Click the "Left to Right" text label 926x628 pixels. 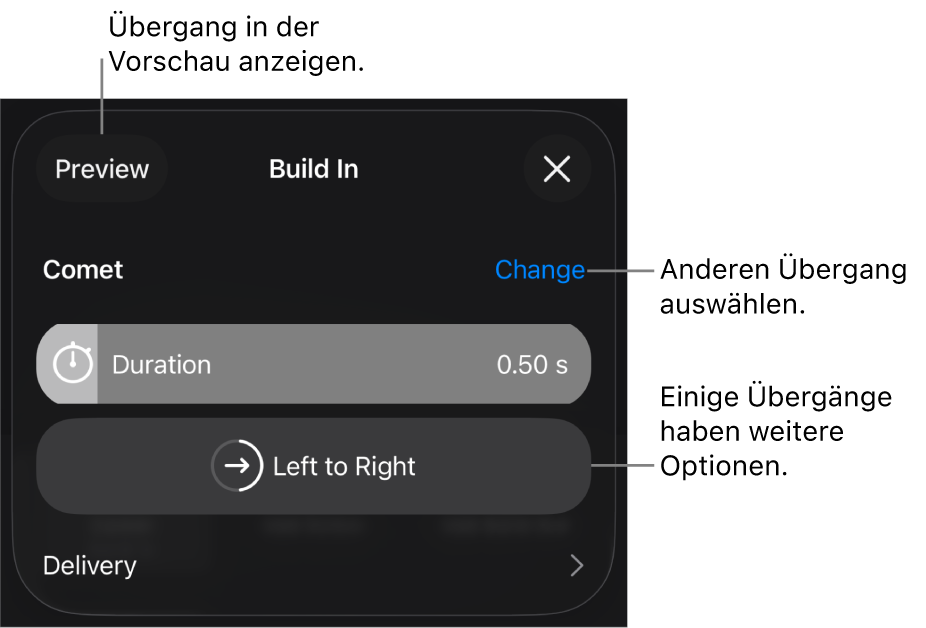(x=344, y=467)
